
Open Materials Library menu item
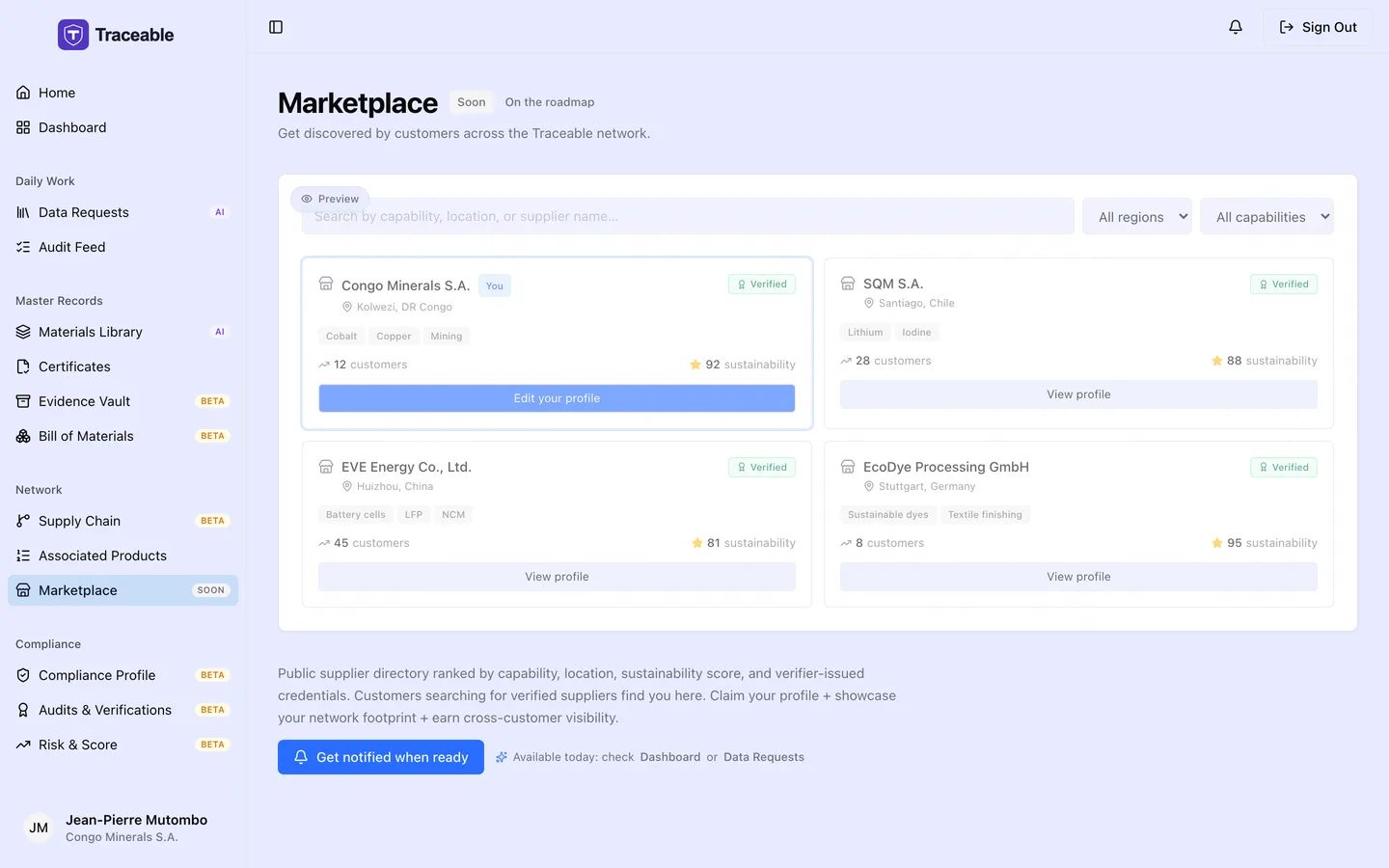point(123,332)
